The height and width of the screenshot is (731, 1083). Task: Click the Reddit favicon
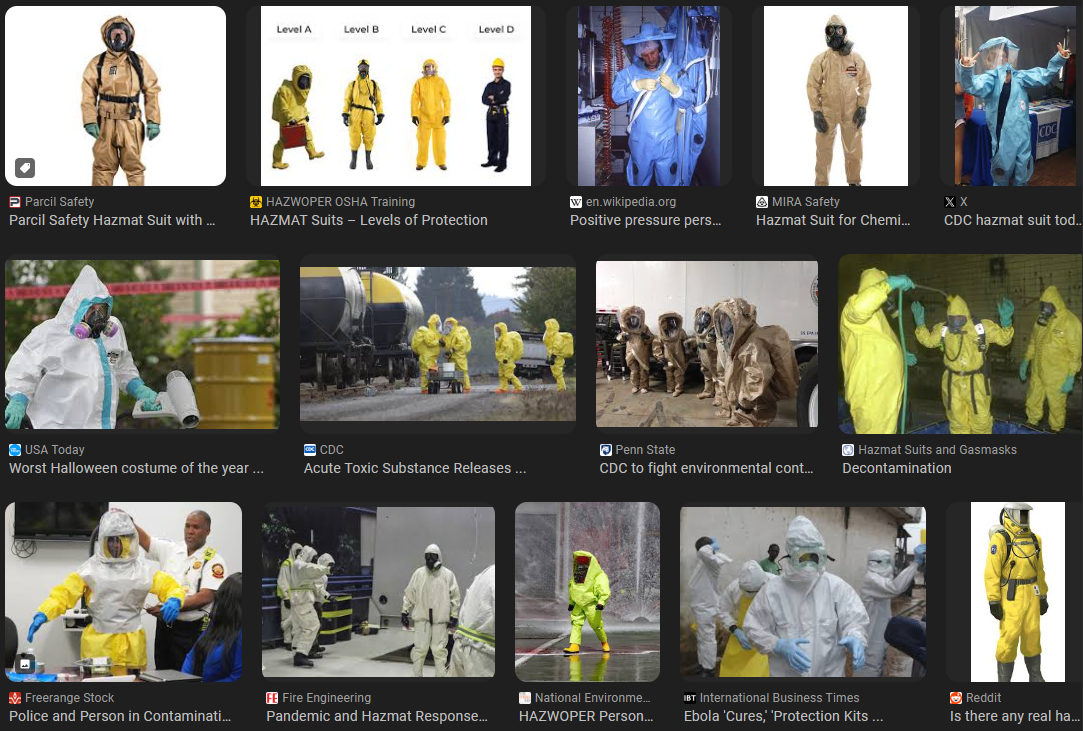[956, 698]
